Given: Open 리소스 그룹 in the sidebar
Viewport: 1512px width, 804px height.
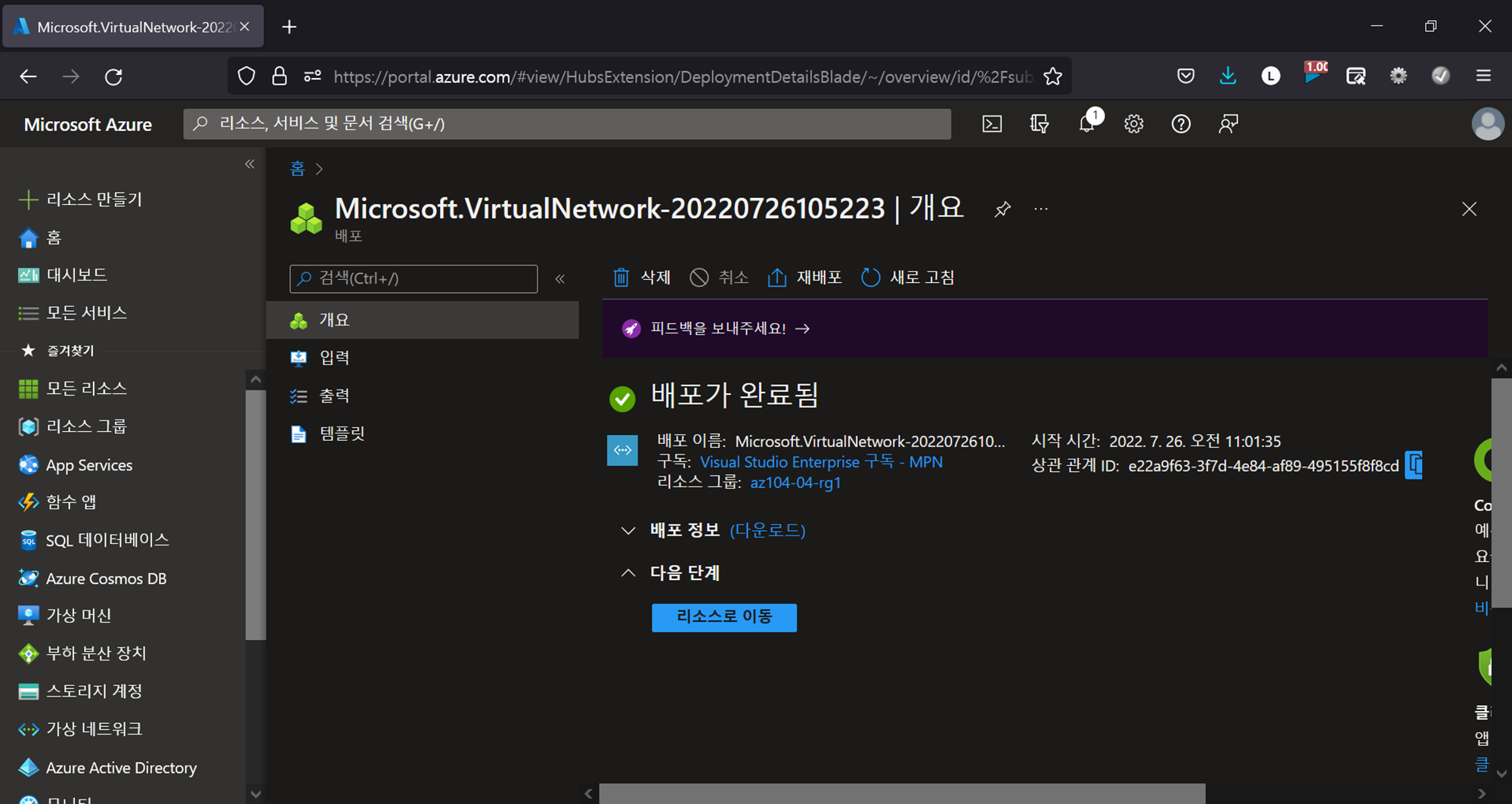Looking at the screenshot, I should pyautogui.click(x=72, y=427).
